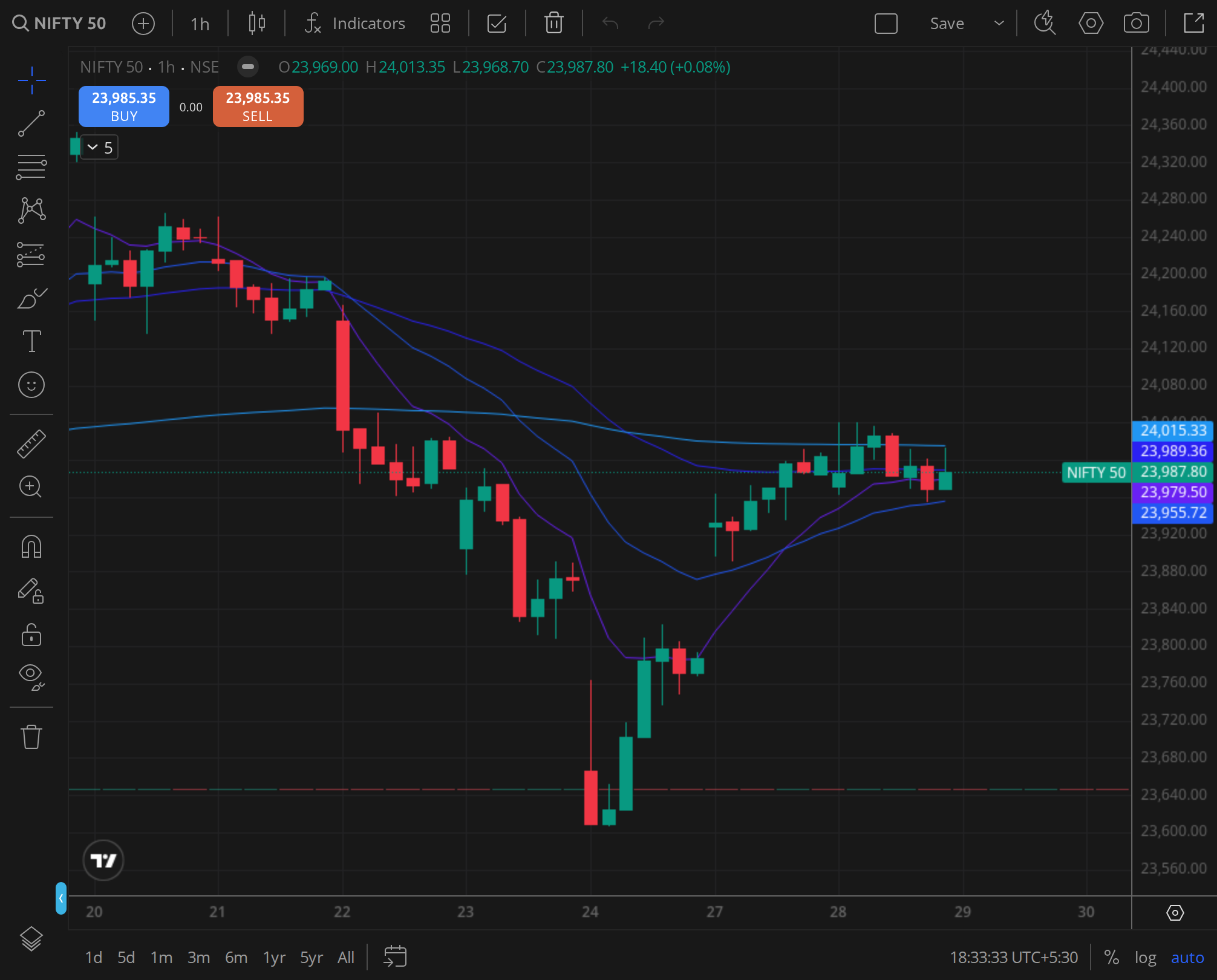Select the forecasting and measurement tool

point(31,255)
